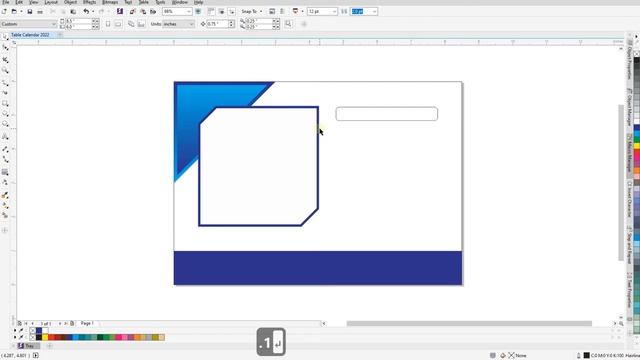Image resolution: width=640 pixels, height=360 pixels.
Task: Select the Interactive Fill tool
Action: coord(5,205)
